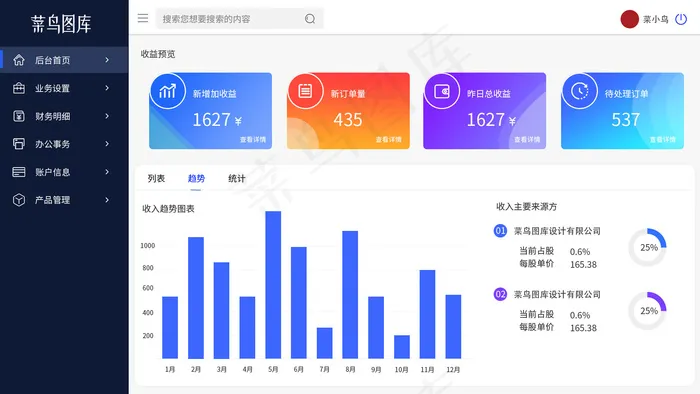
Task: Click the purple 02 badge
Action: pyautogui.click(x=500, y=294)
